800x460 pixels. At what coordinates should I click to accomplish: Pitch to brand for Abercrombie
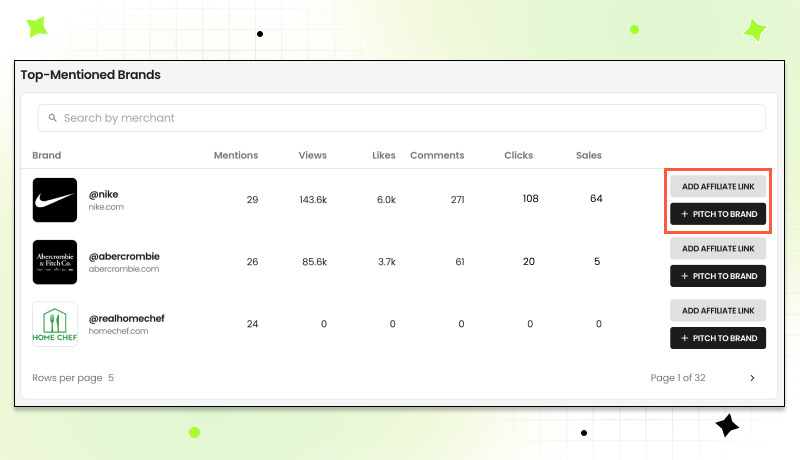(x=717, y=276)
